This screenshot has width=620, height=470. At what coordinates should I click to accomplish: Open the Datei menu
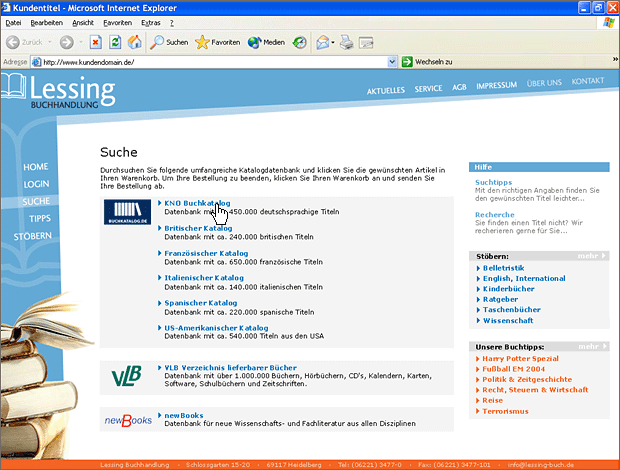point(13,23)
